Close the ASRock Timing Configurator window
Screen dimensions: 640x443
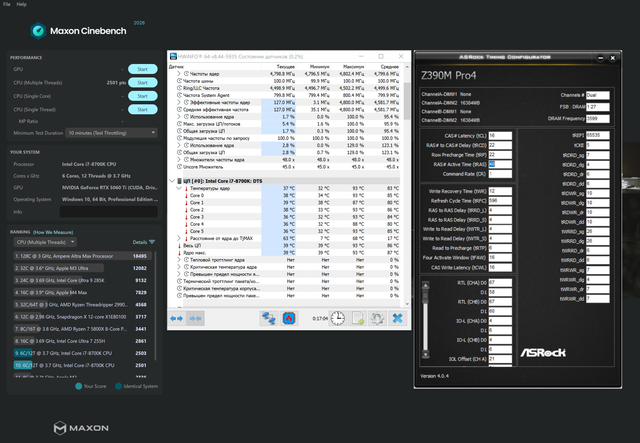tap(612, 58)
